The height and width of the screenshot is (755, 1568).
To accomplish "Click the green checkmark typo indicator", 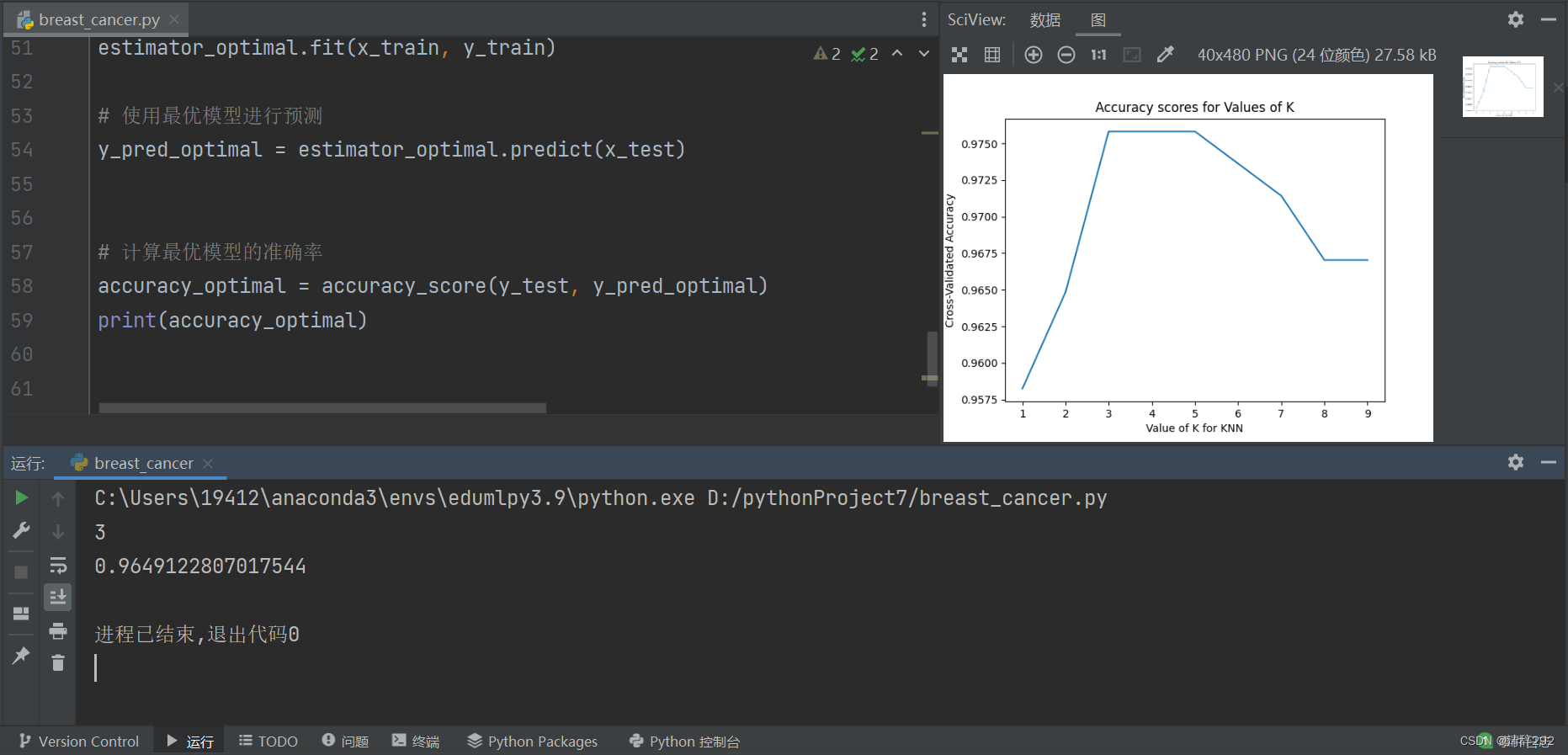I will 864,54.
